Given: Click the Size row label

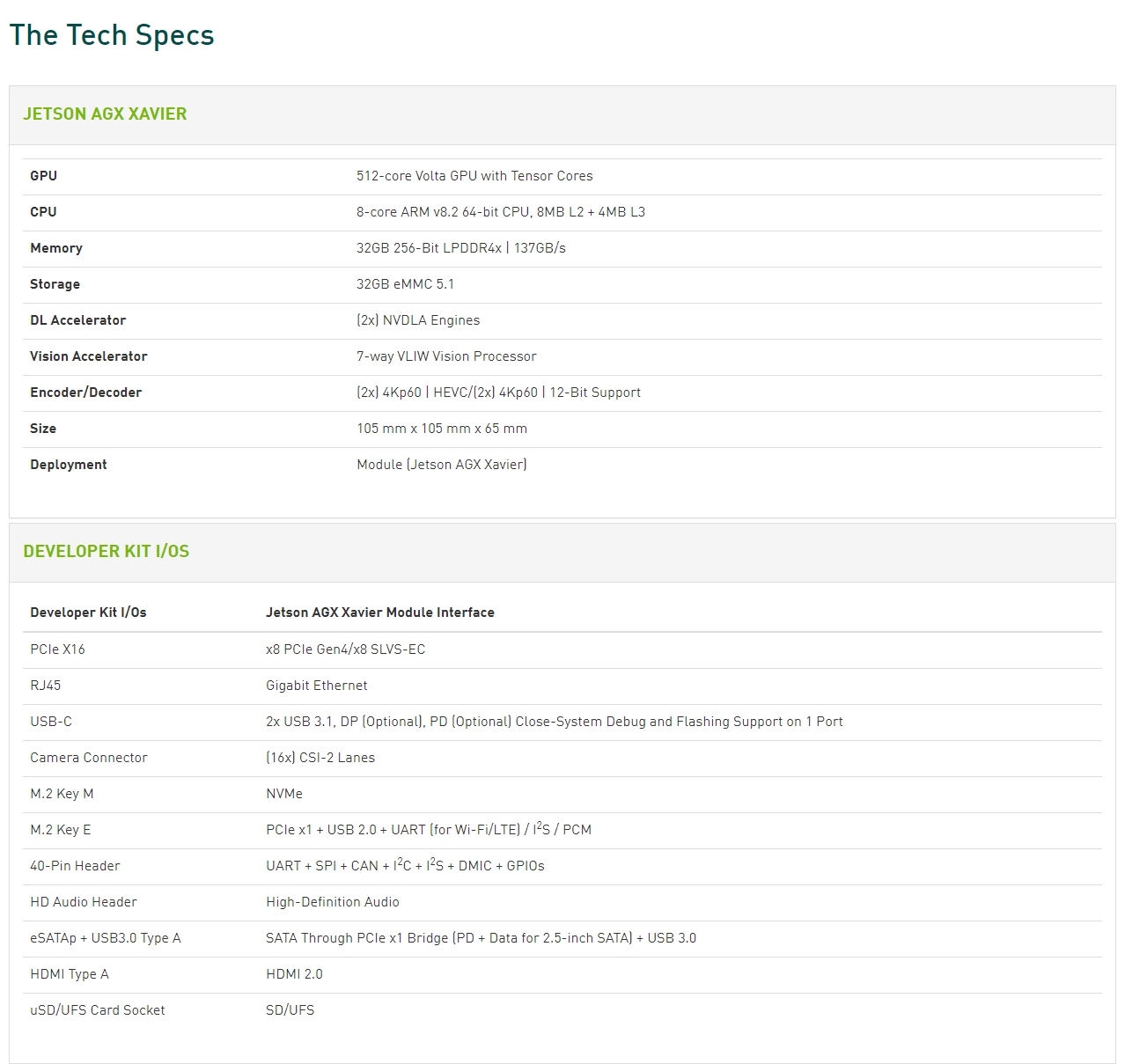Looking at the screenshot, I should [43, 429].
